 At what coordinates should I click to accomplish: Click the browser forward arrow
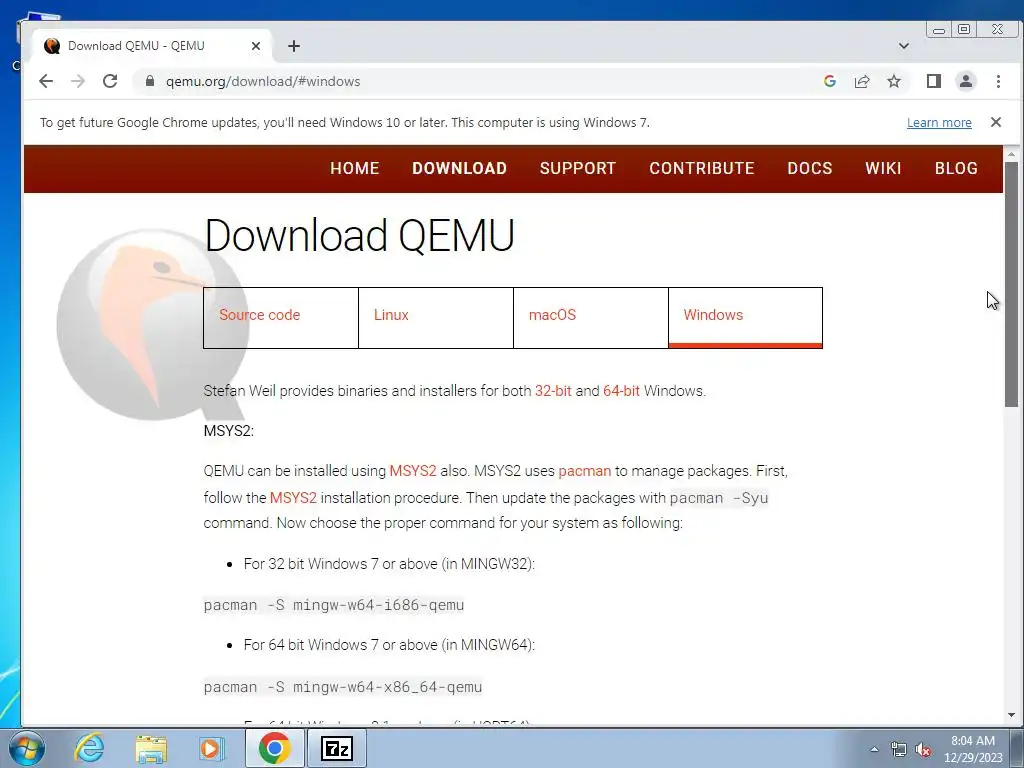point(78,81)
